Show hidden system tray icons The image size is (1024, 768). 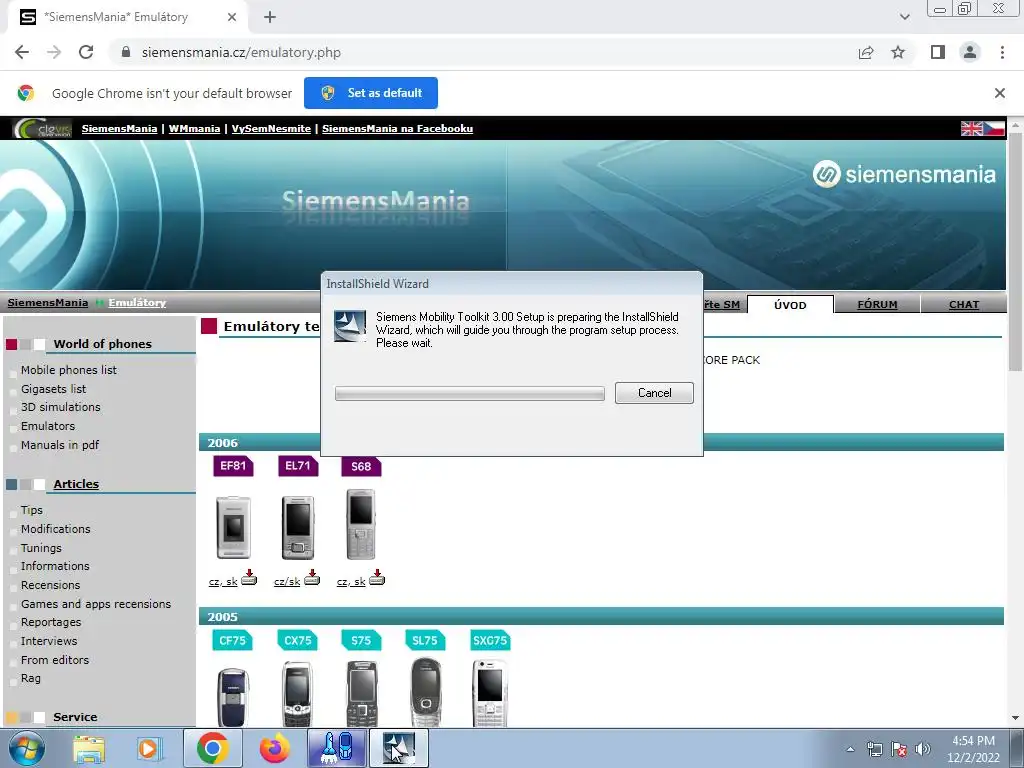(850, 749)
